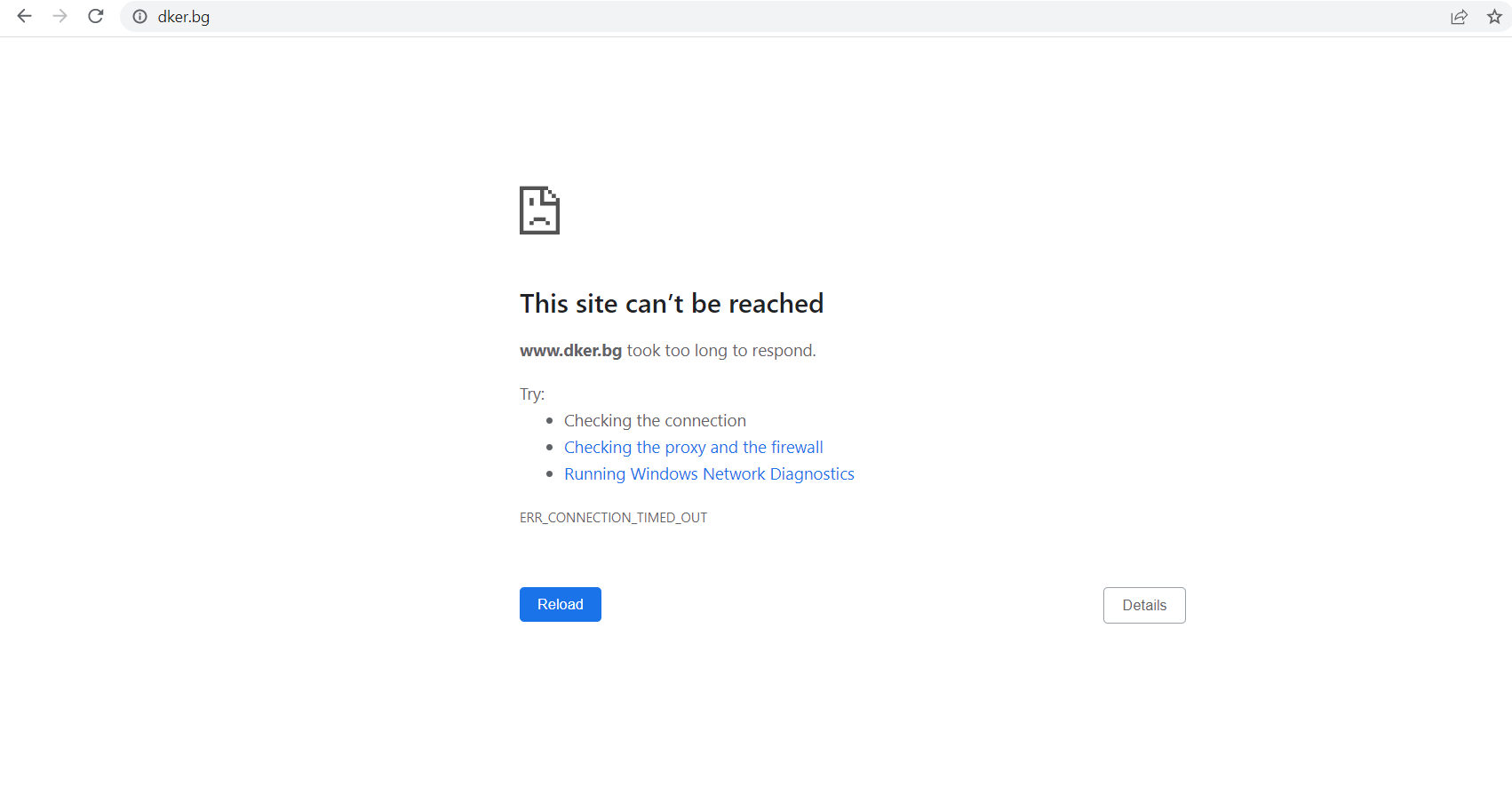
Task: Click the 'Checking the connection' suggestion text
Action: pos(655,421)
